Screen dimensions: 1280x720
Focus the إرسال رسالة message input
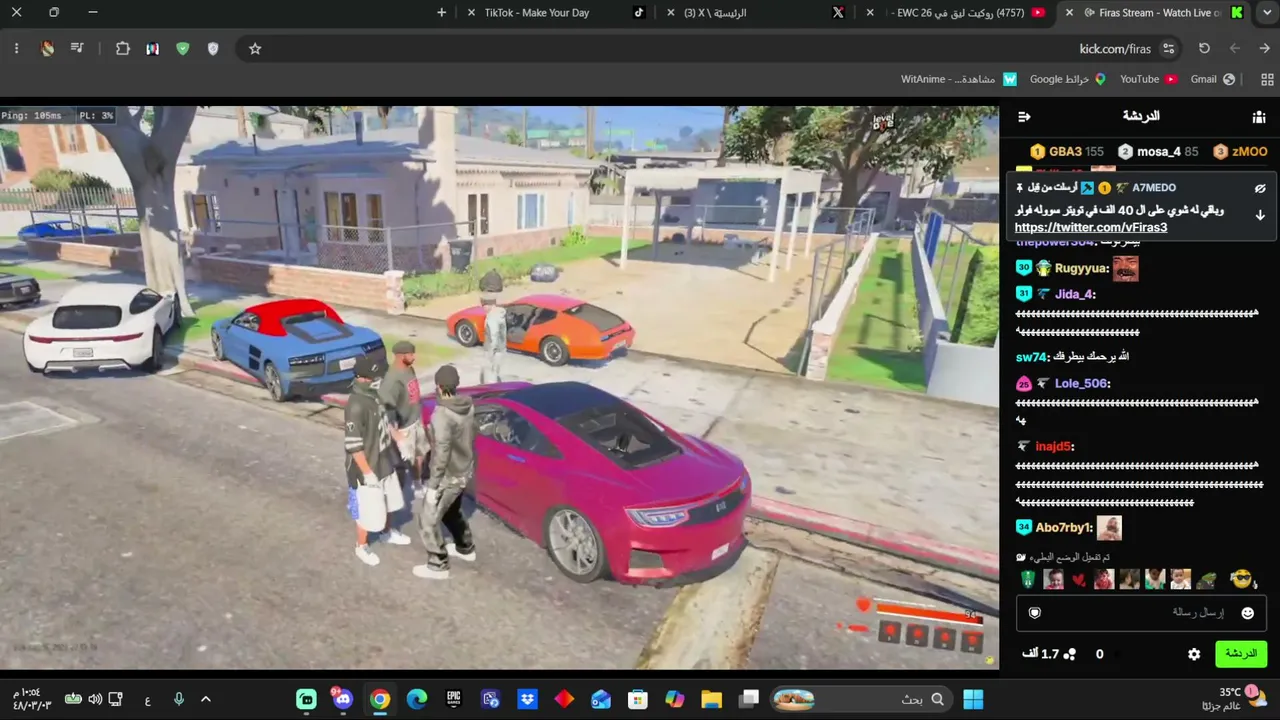[1141, 613]
